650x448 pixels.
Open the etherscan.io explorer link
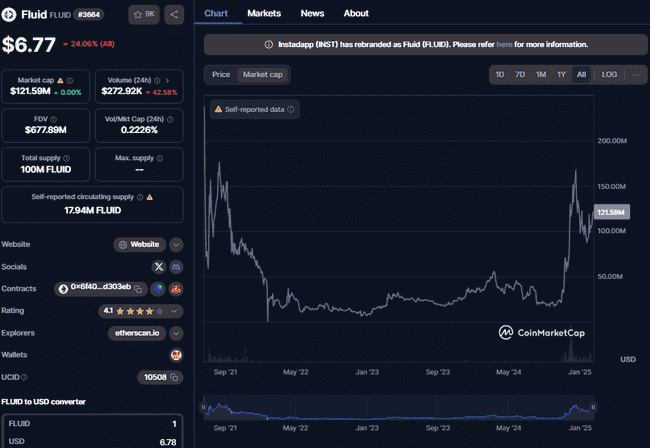(137, 333)
